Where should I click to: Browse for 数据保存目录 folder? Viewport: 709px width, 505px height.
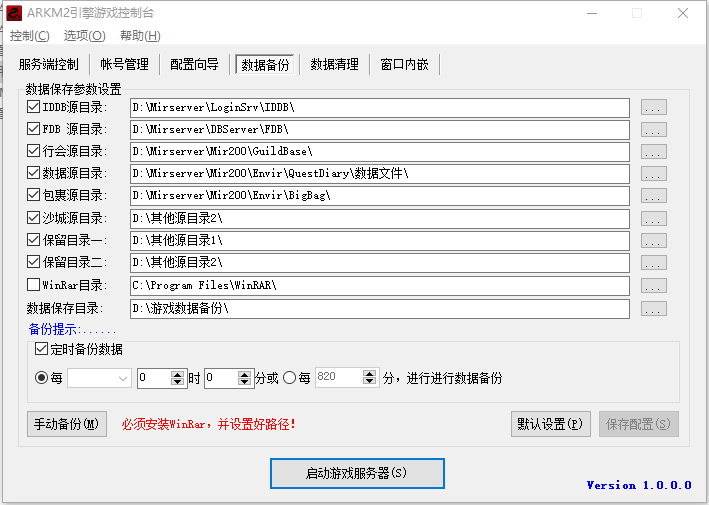pyautogui.click(x=653, y=309)
